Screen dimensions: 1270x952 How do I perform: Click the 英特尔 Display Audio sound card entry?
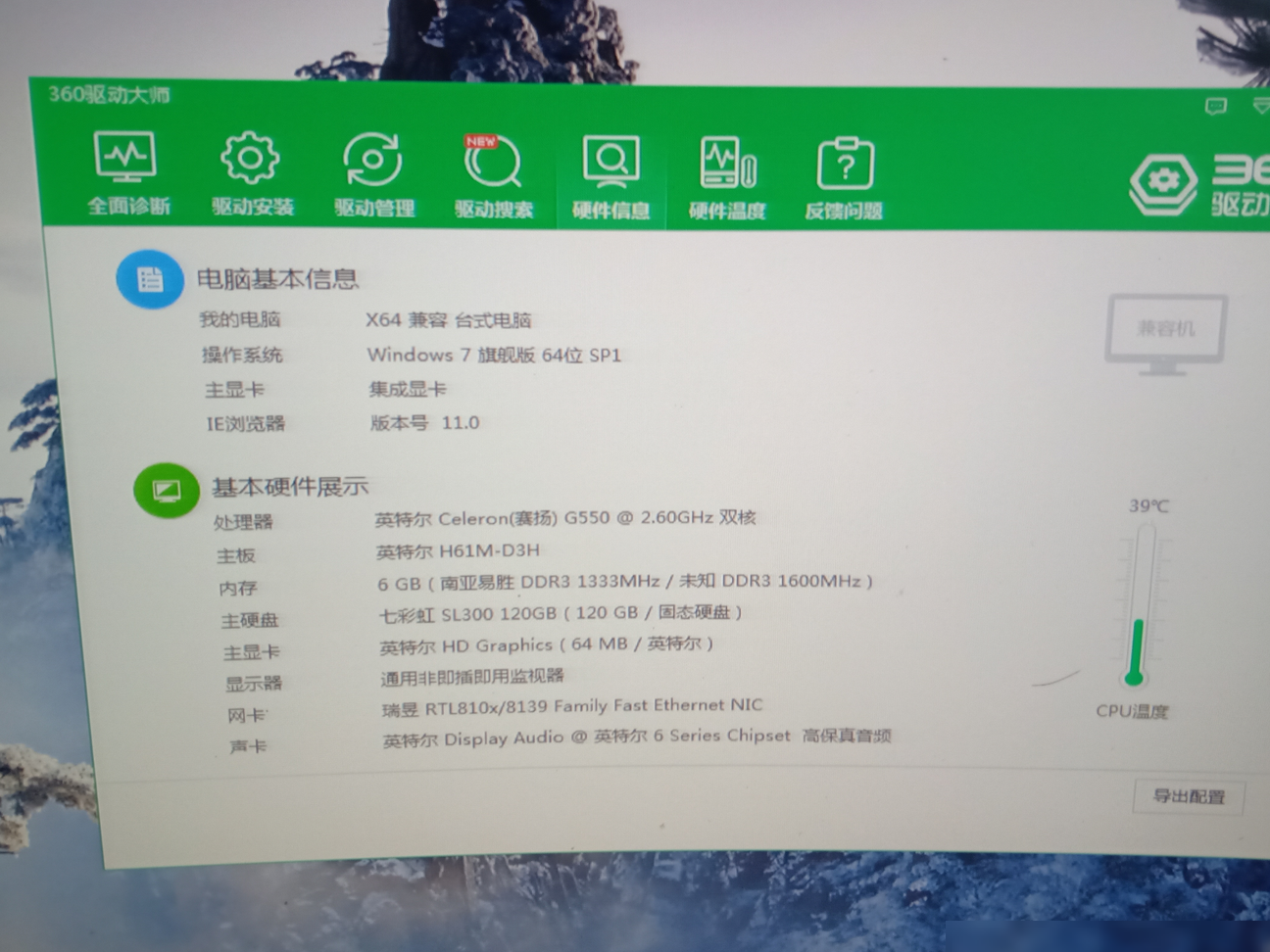[637, 737]
